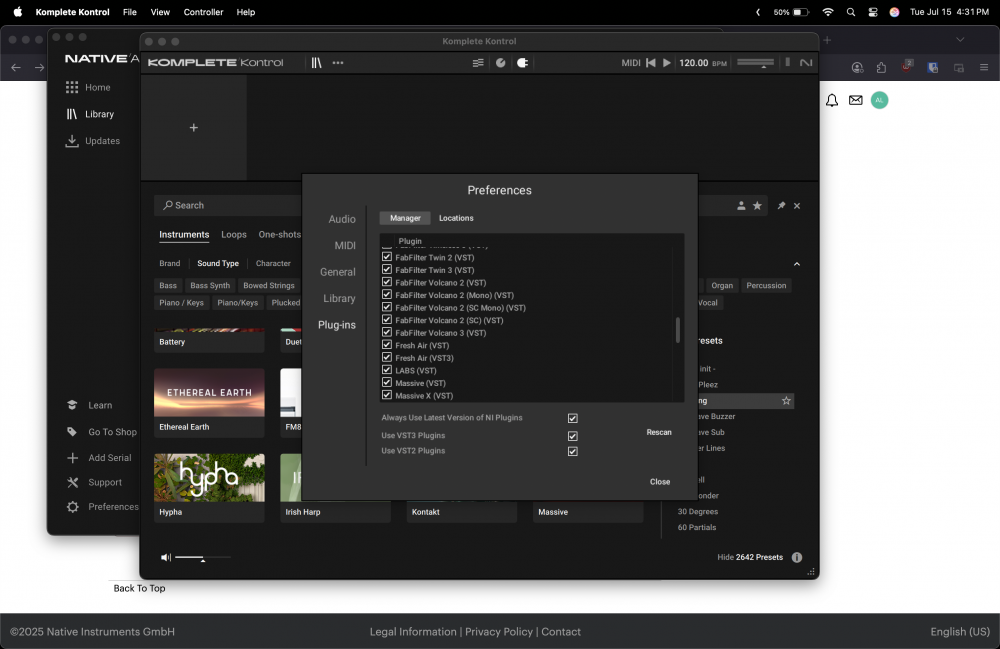Toggle Use VST2 Plugins checkbox
Screen dimensions: 1000x649
(573, 451)
